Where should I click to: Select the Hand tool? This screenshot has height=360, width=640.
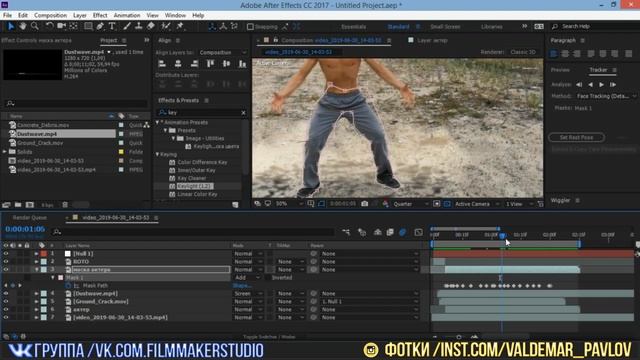[x=23, y=27]
